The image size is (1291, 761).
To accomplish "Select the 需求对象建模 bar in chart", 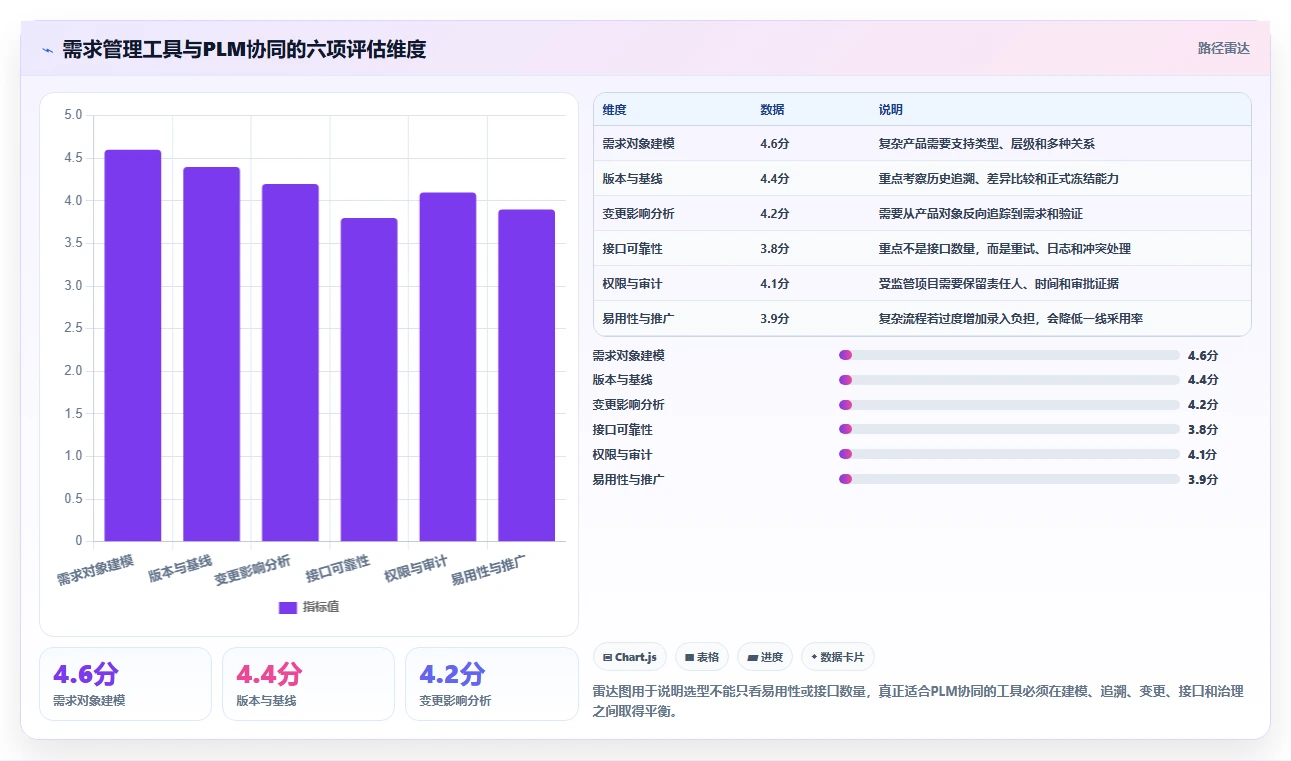I will 133,346.
